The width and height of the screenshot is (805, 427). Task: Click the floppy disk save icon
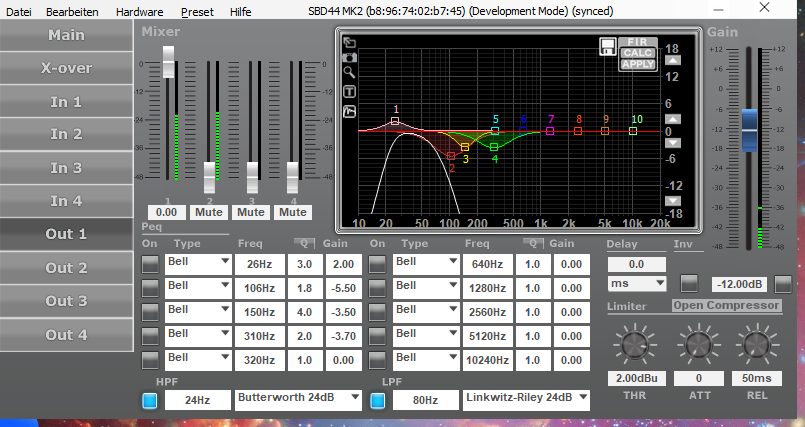click(x=607, y=46)
